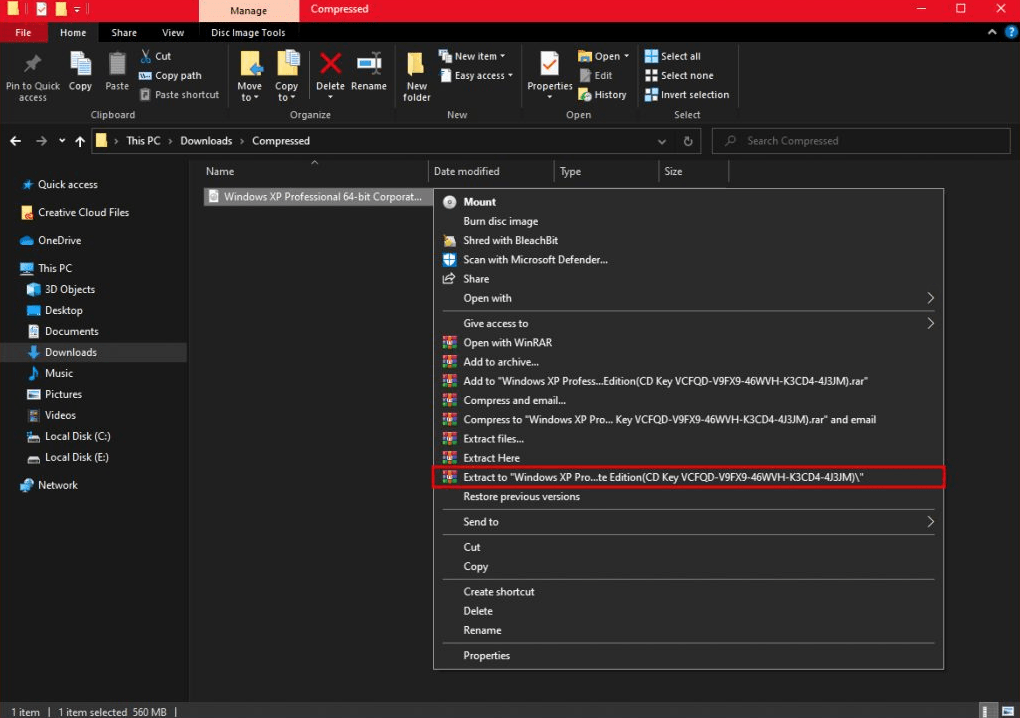Click the Rename icon in Organize group

coord(368,66)
